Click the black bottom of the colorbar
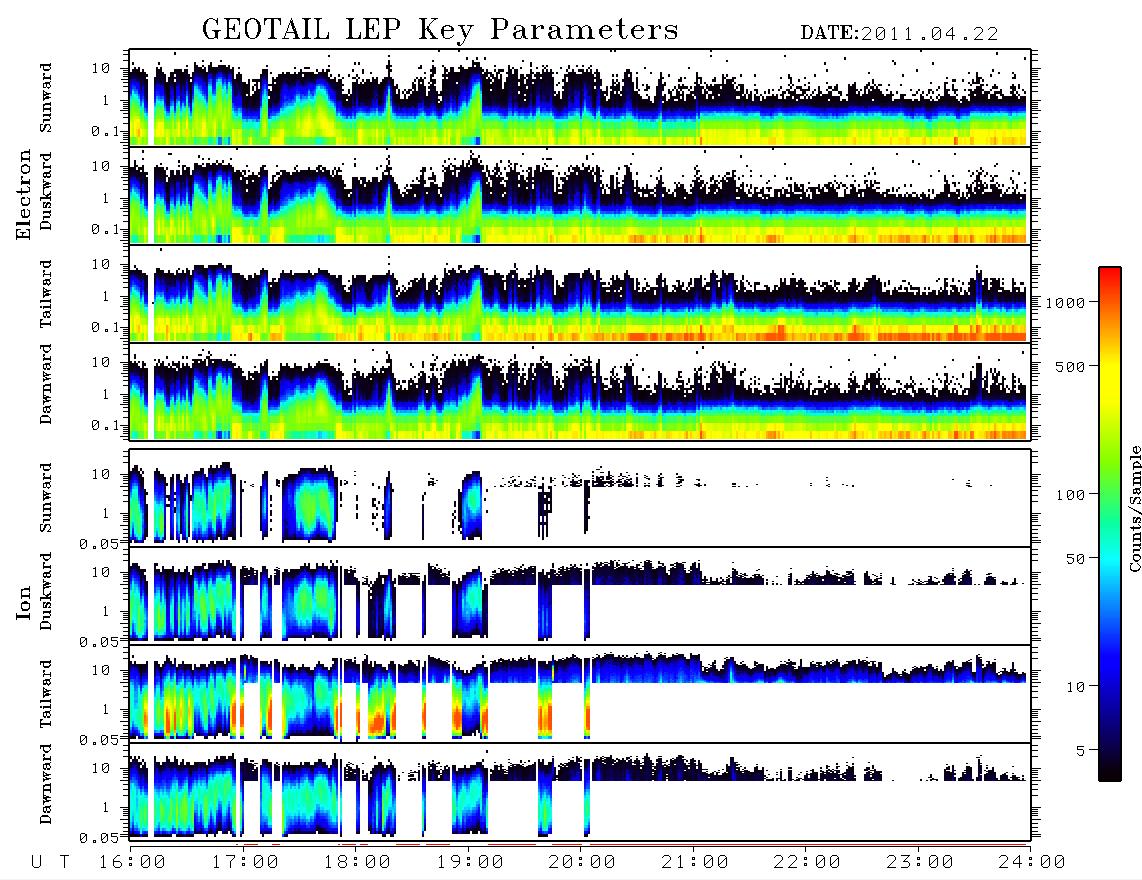The image size is (1142, 880). click(1109, 769)
